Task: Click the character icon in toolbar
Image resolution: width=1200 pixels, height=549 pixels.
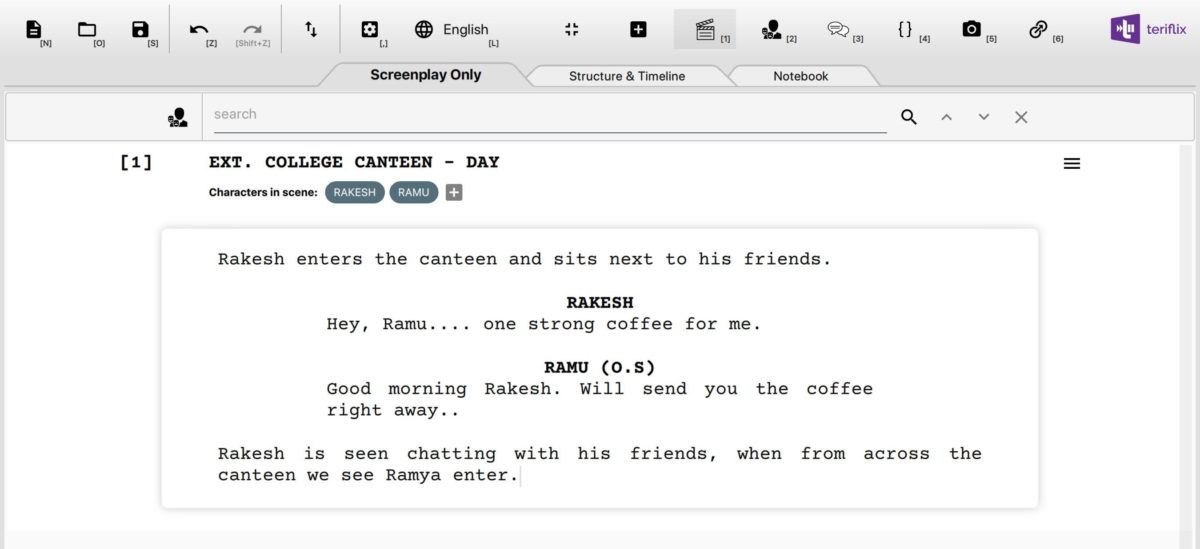Action: (x=771, y=30)
